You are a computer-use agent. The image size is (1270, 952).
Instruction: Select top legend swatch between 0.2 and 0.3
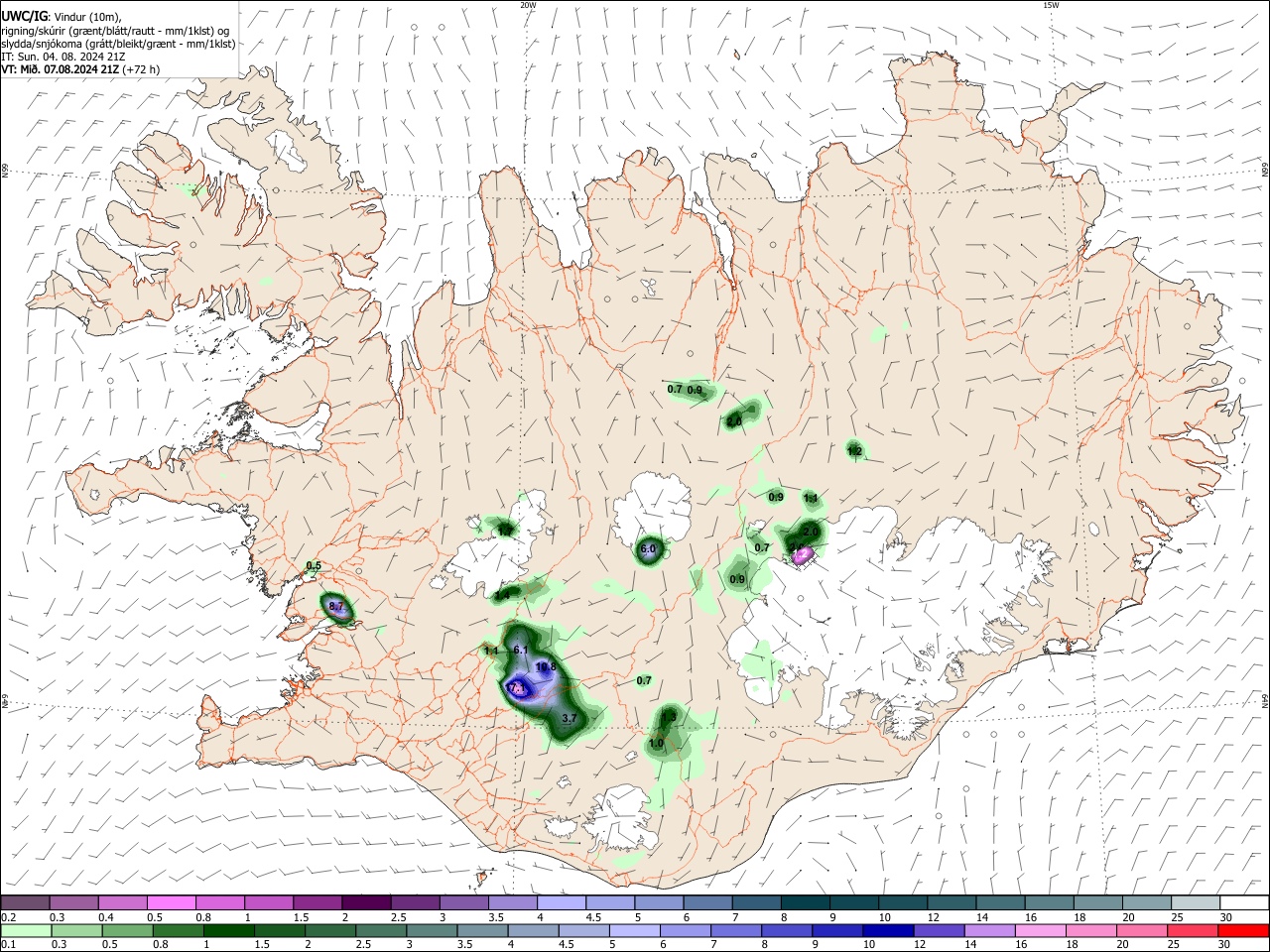26,902
